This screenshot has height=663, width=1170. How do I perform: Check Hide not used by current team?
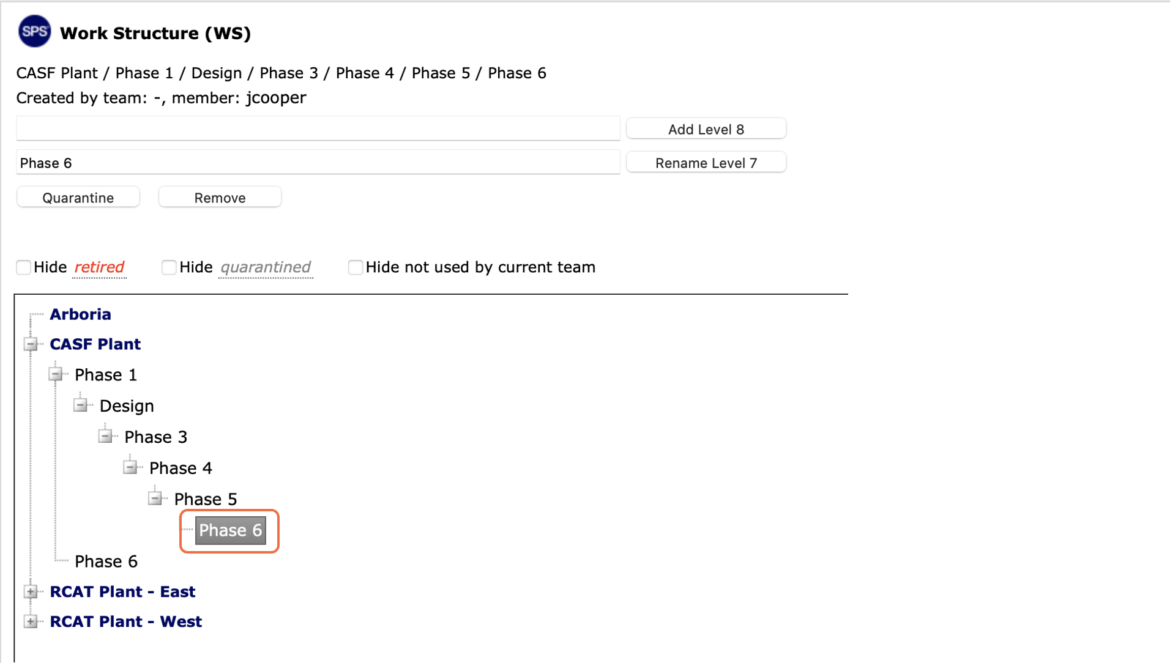[x=356, y=267]
